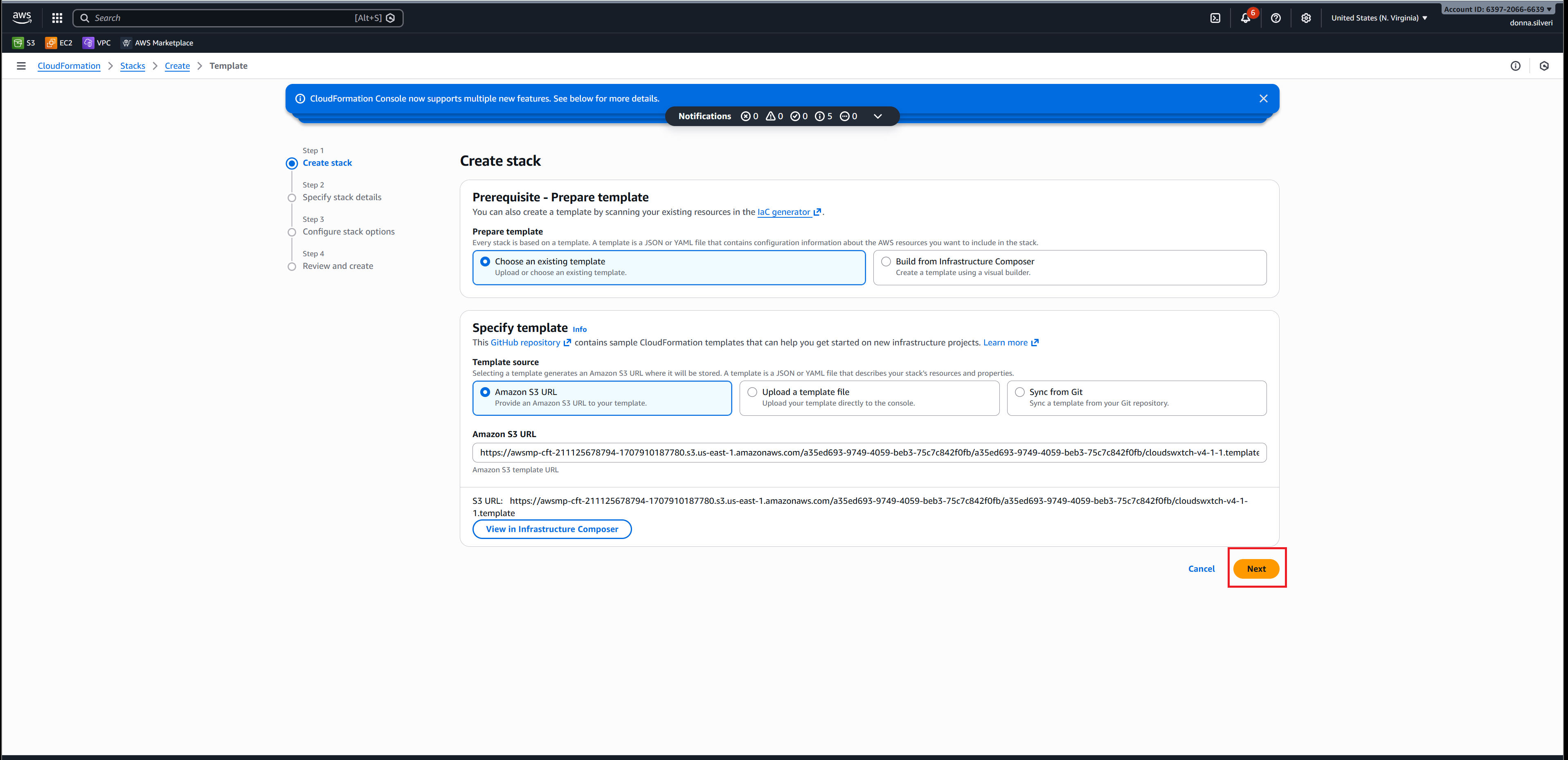The image size is (1568, 760).
Task: Open the info panel icon at top right
Action: [1515, 66]
